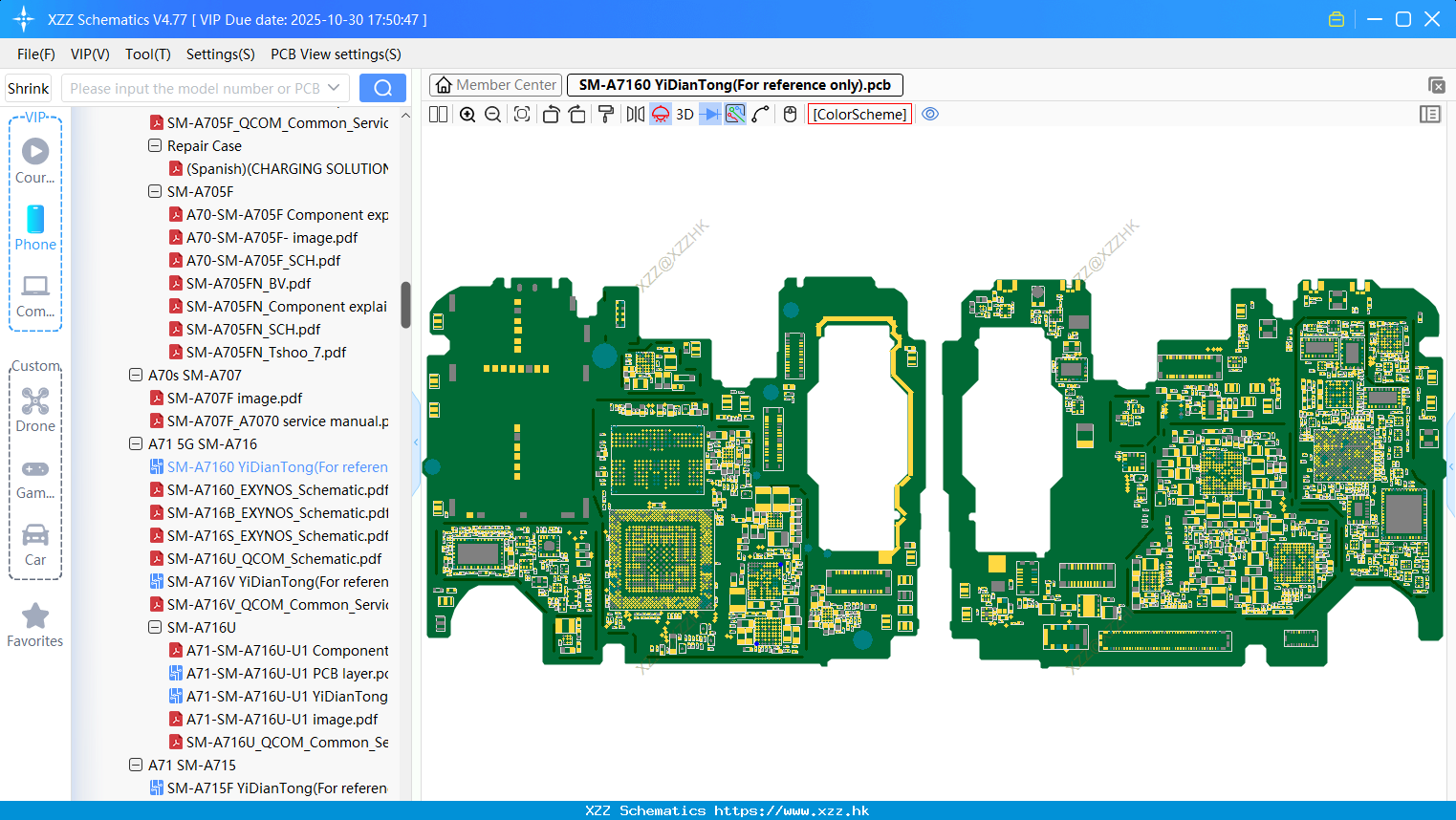
Task: Collapse the Repair Case folder
Action: point(155,146)
